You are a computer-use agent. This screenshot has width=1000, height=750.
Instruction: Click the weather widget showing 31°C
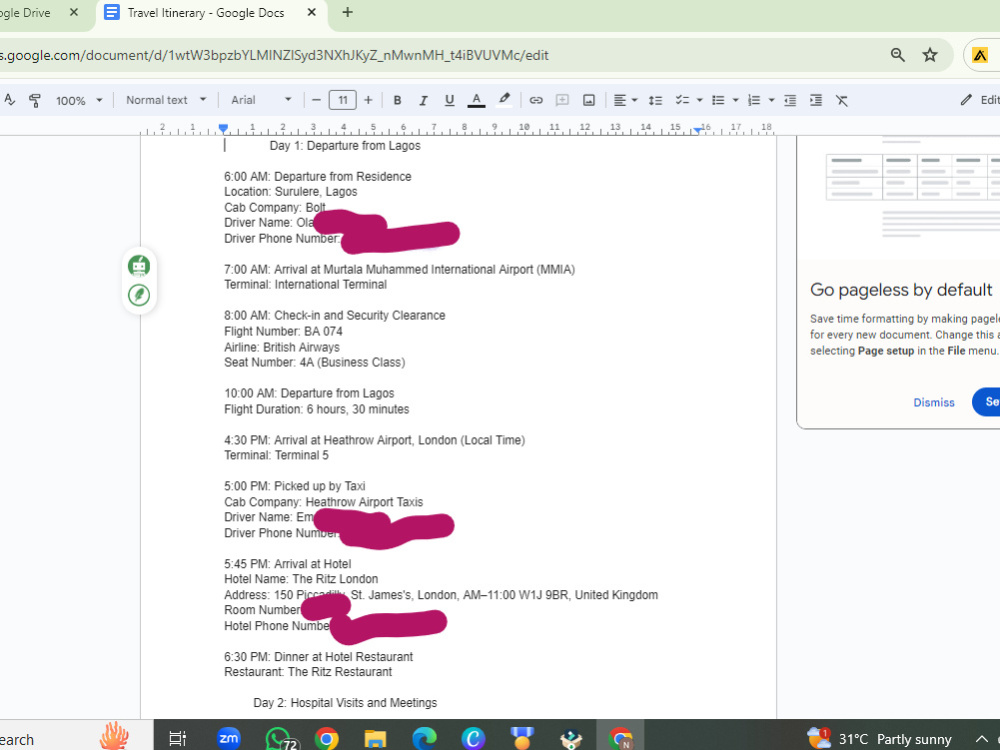tap(880, 739)
